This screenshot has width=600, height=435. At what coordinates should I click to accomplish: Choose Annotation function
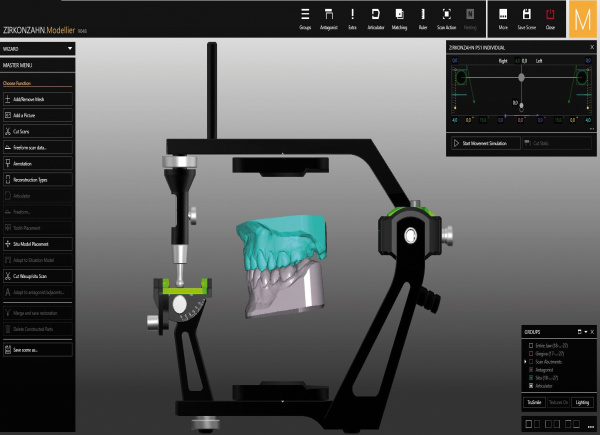tap(38, 163)
